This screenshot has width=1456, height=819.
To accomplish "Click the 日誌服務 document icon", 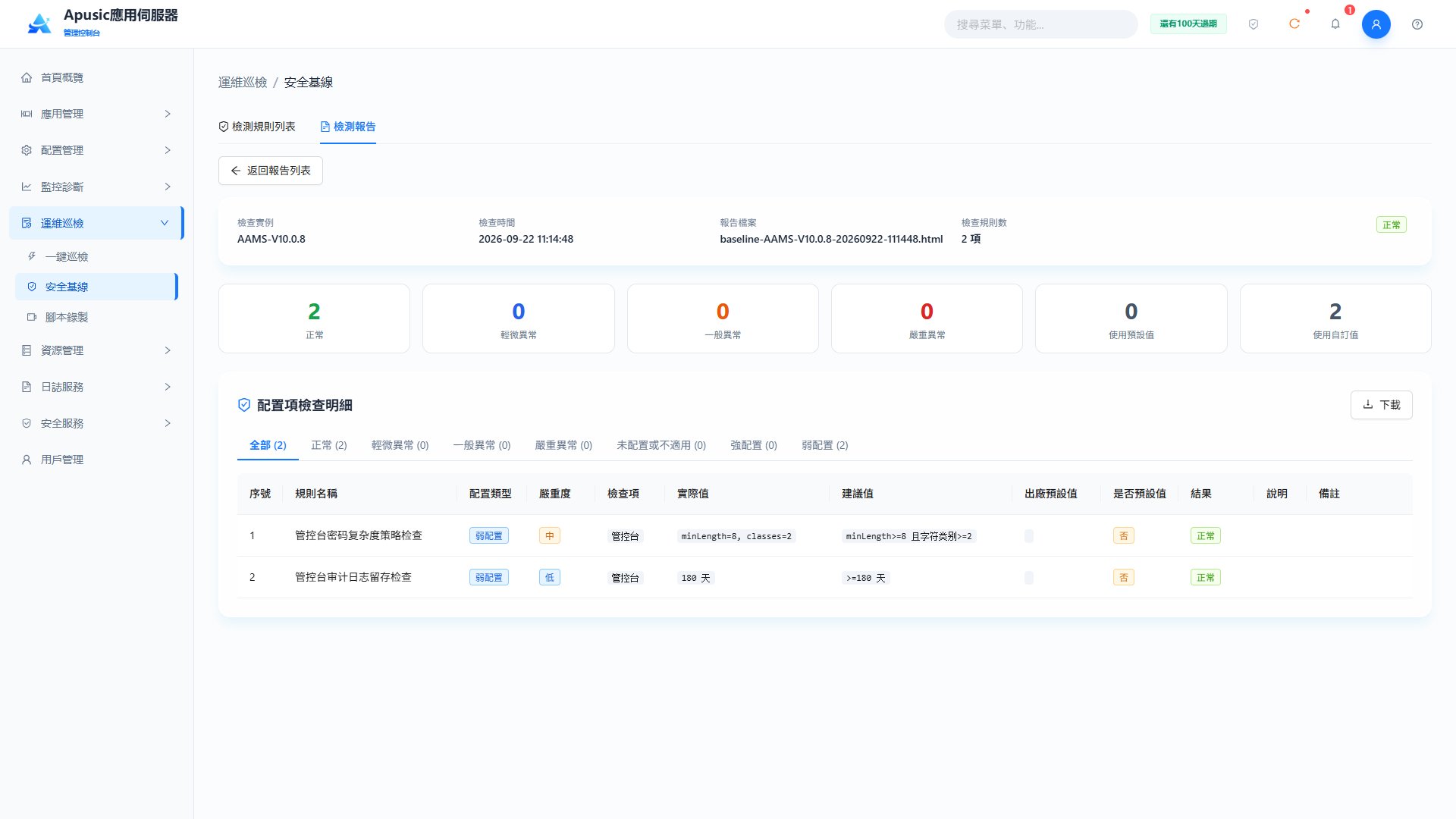I will click(27, 387).
